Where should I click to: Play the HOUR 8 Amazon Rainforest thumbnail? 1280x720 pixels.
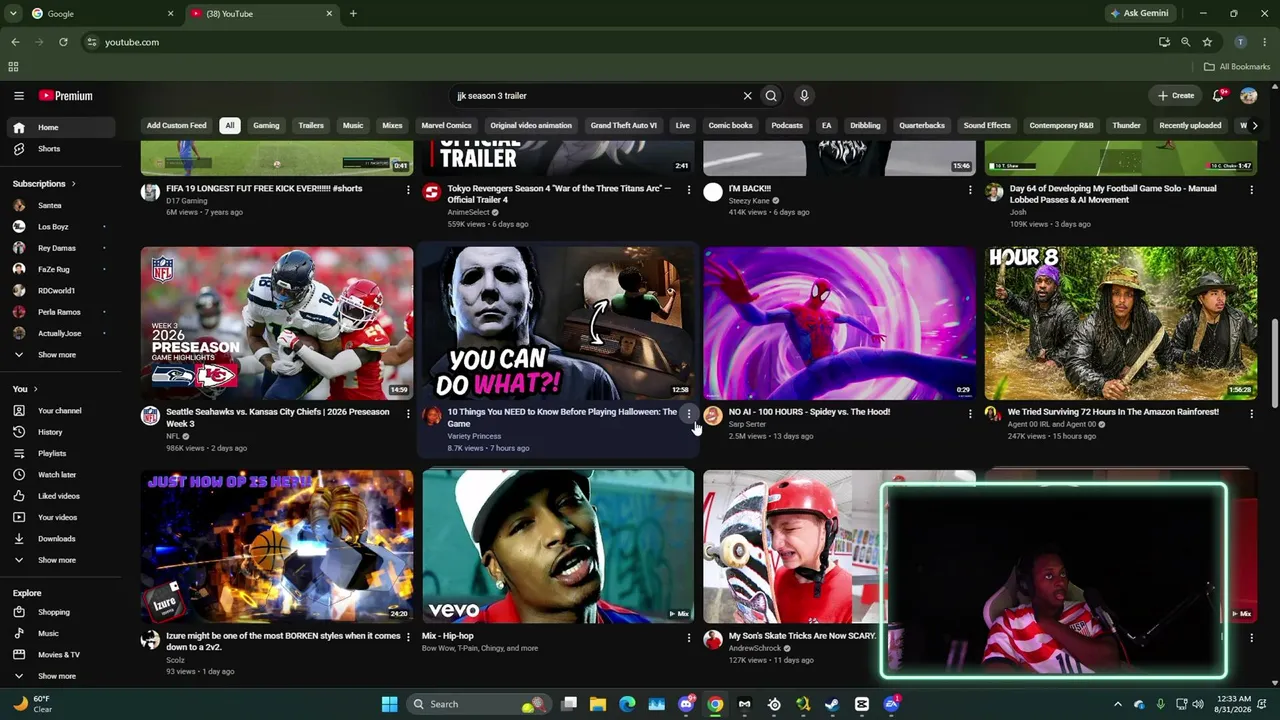pos(1121,323)
